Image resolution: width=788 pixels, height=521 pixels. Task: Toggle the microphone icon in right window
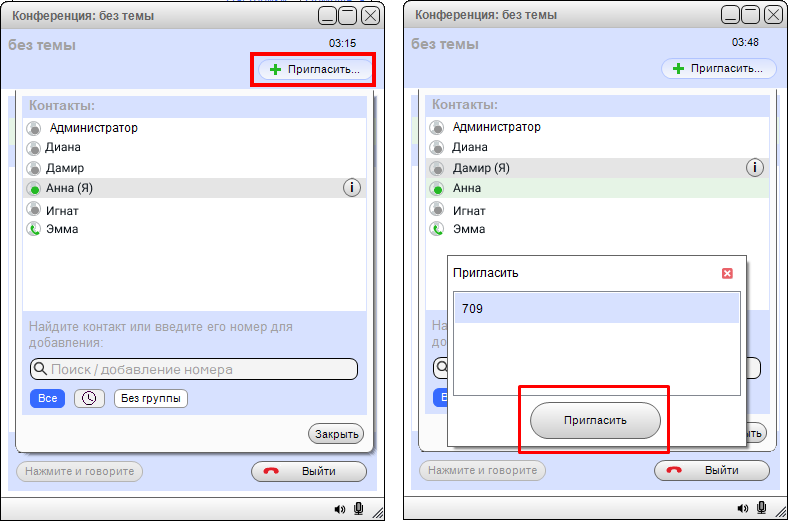coord(761,509)
